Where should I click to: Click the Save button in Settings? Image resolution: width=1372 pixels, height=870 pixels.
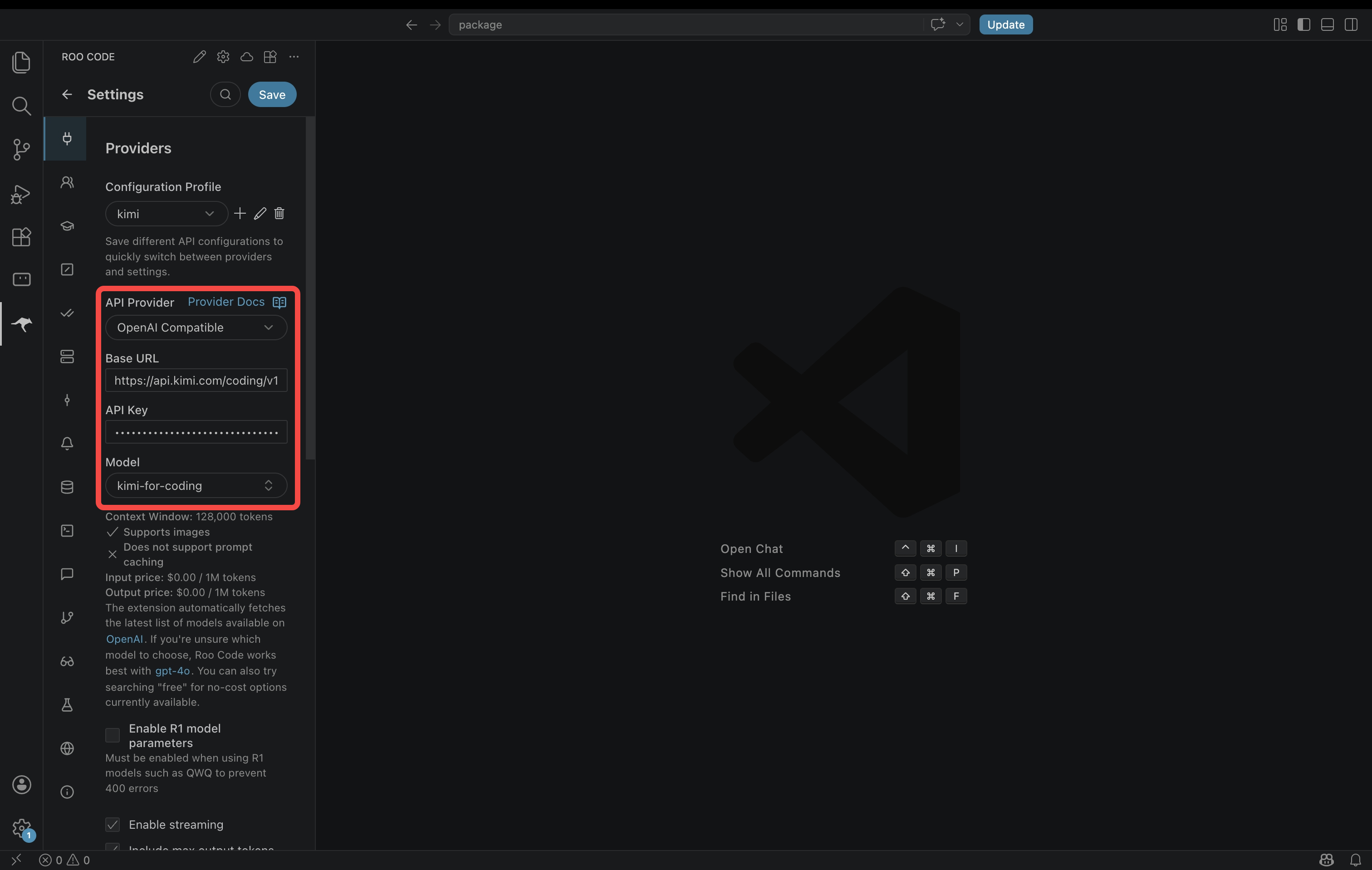272,94
